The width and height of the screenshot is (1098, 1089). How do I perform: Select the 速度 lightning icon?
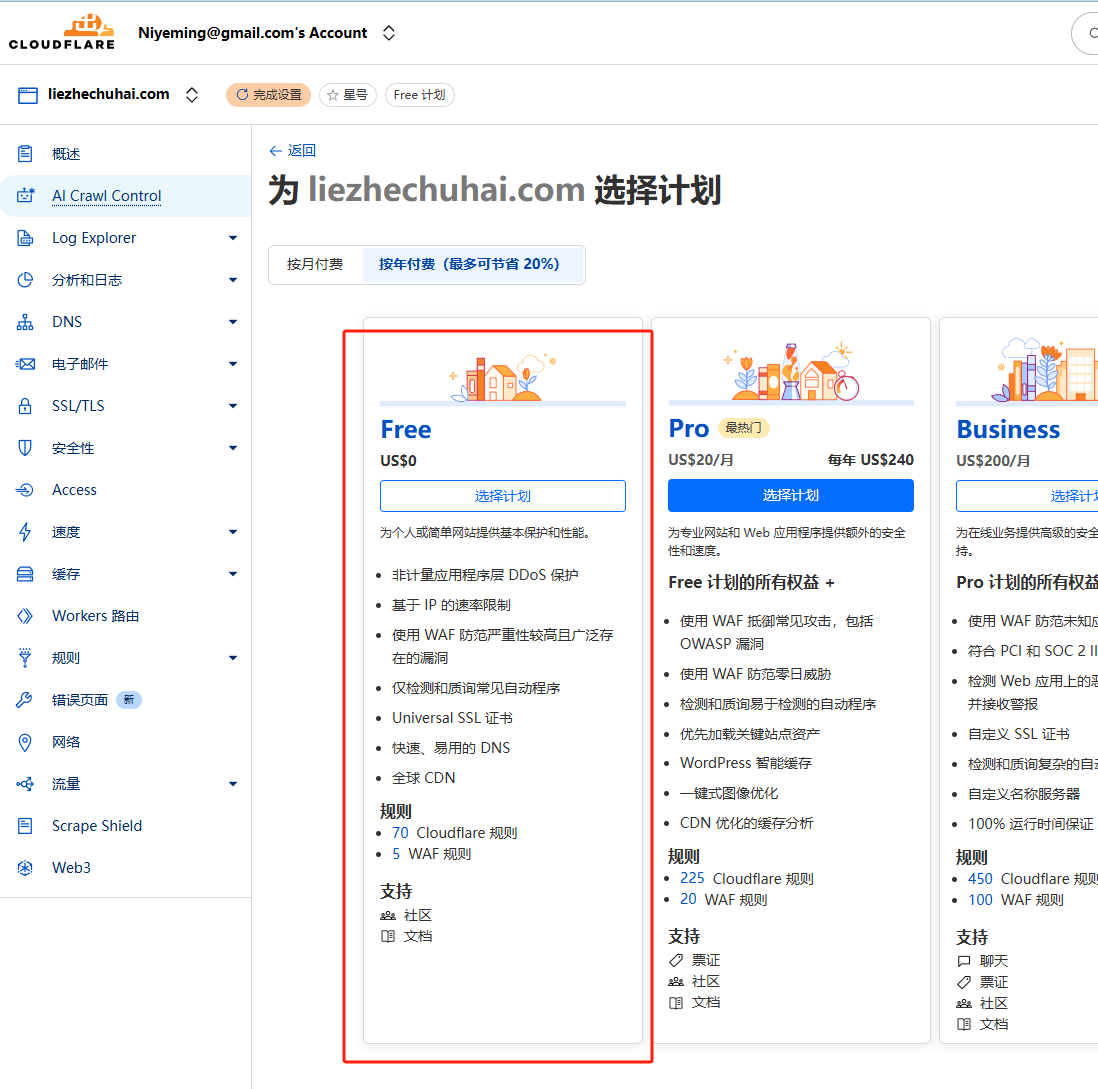click(26, 531)
